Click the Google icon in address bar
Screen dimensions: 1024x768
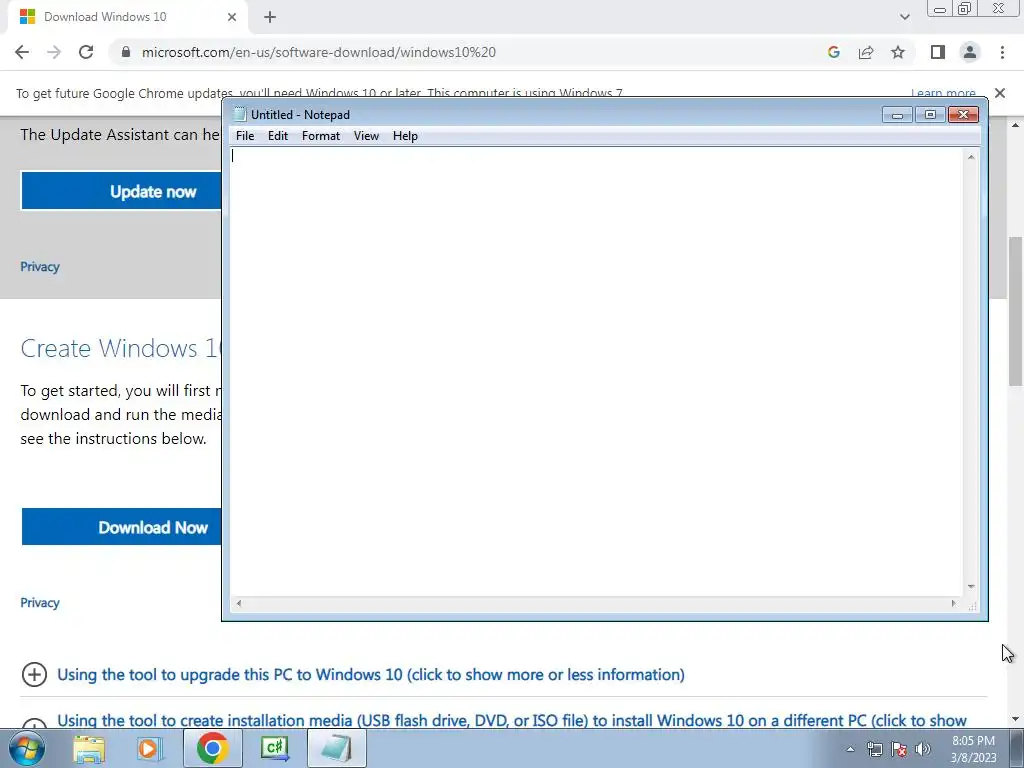pos(833,52)
